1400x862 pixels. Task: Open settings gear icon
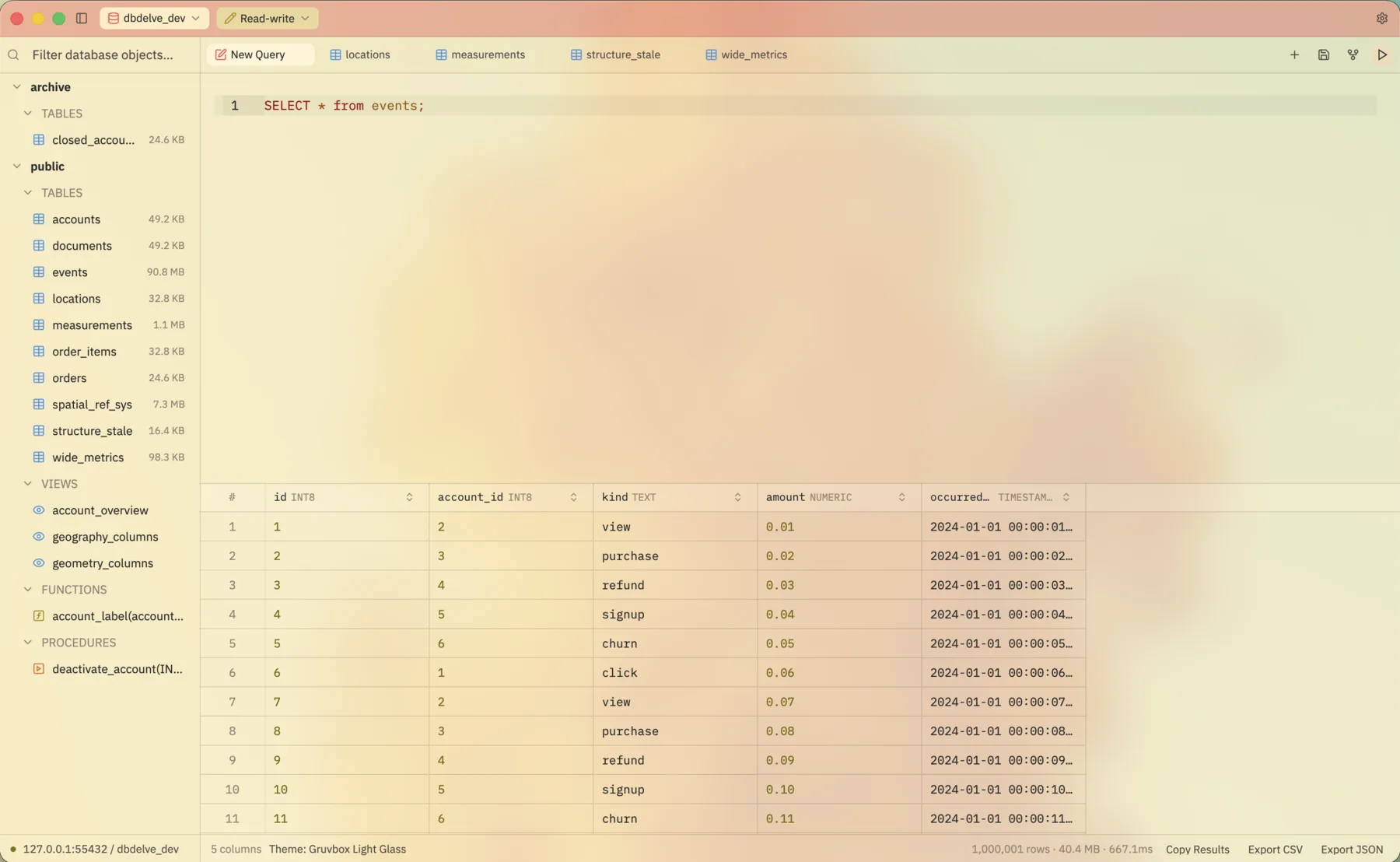coord(1382,18)
